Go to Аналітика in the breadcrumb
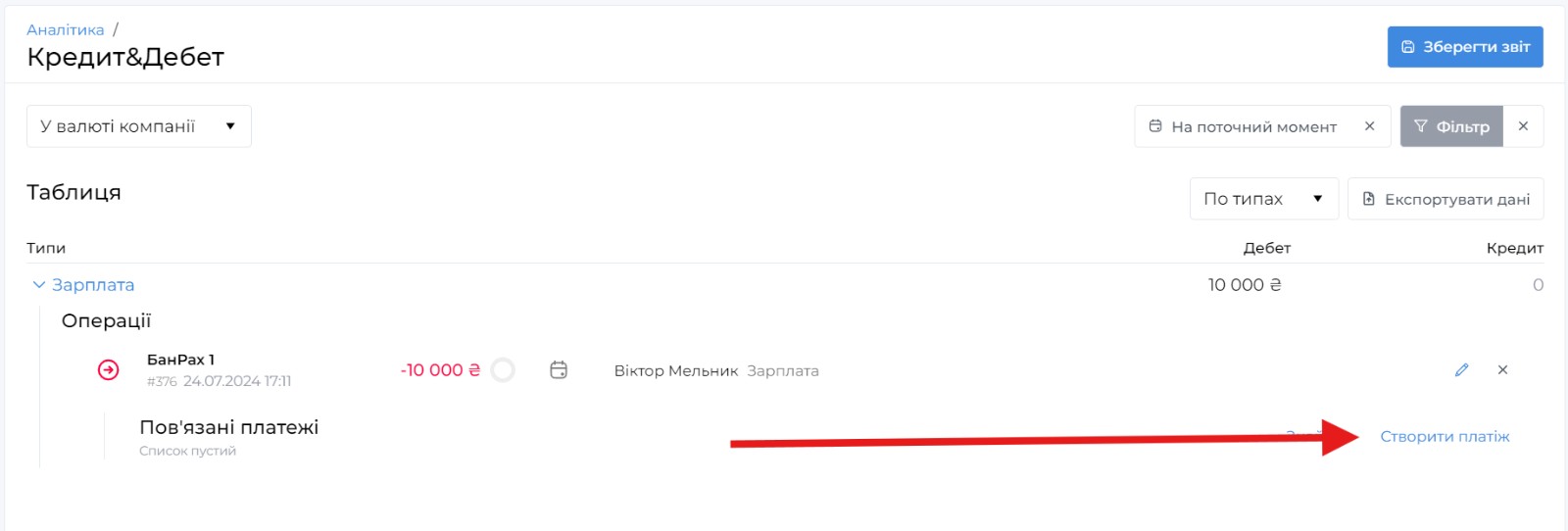 click(x=65, y=30)
